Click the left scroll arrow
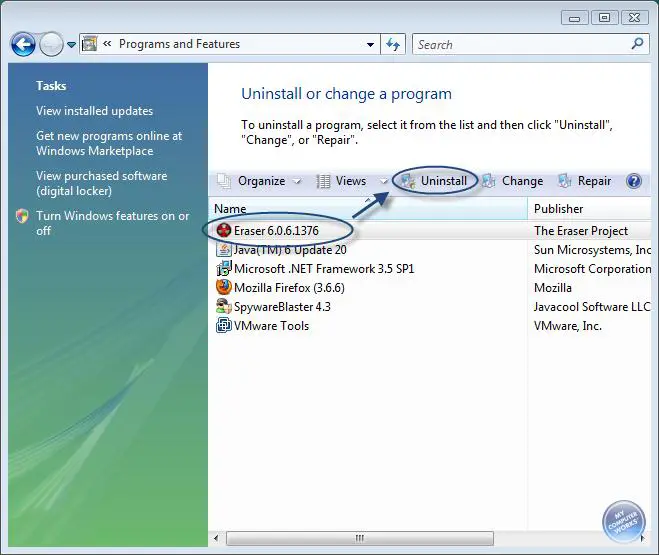 pos(216,538)
